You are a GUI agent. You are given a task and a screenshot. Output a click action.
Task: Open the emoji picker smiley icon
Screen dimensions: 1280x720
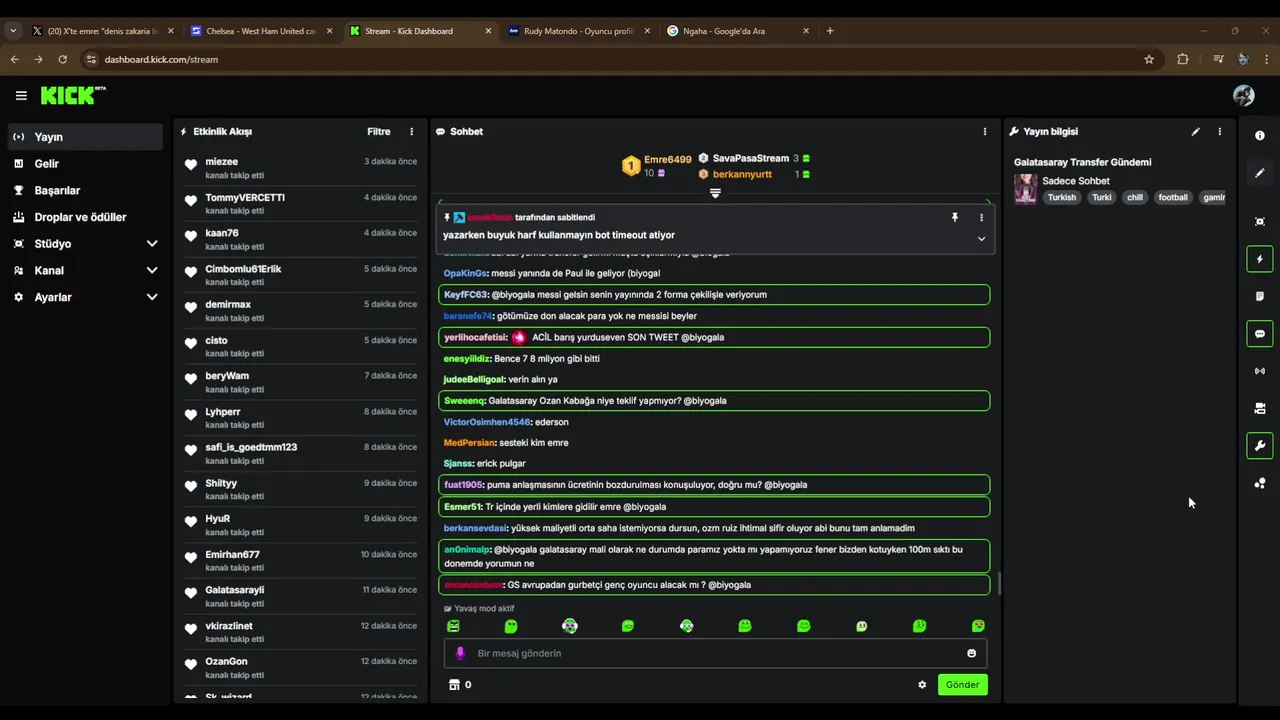[x=971, y=653]
